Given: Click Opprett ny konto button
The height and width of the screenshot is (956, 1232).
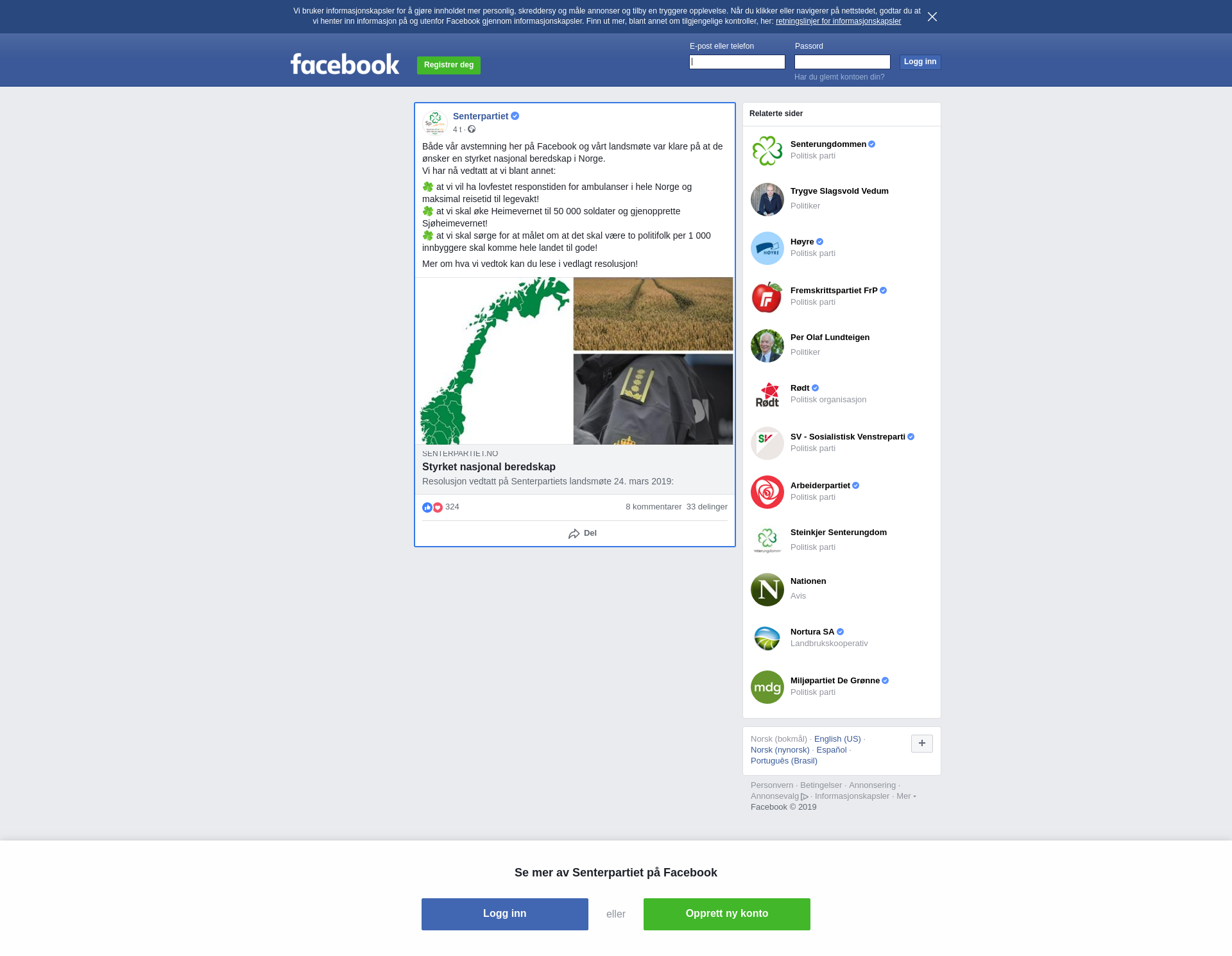Looking at the screenshot, I should point(727,914).
